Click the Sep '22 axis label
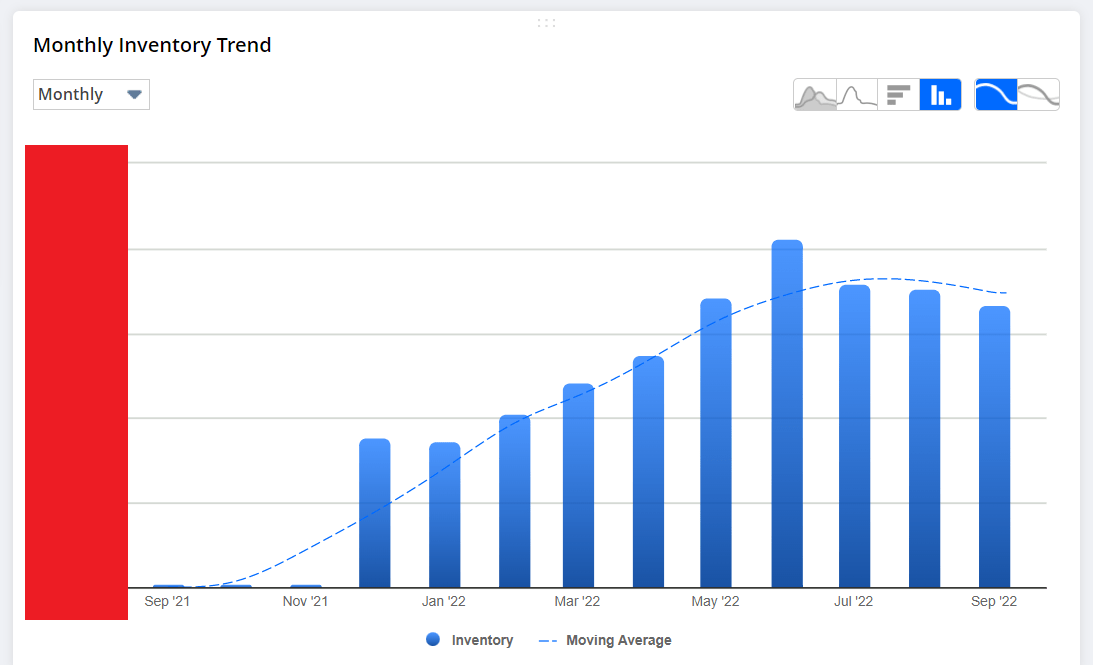 click(994, 601)
